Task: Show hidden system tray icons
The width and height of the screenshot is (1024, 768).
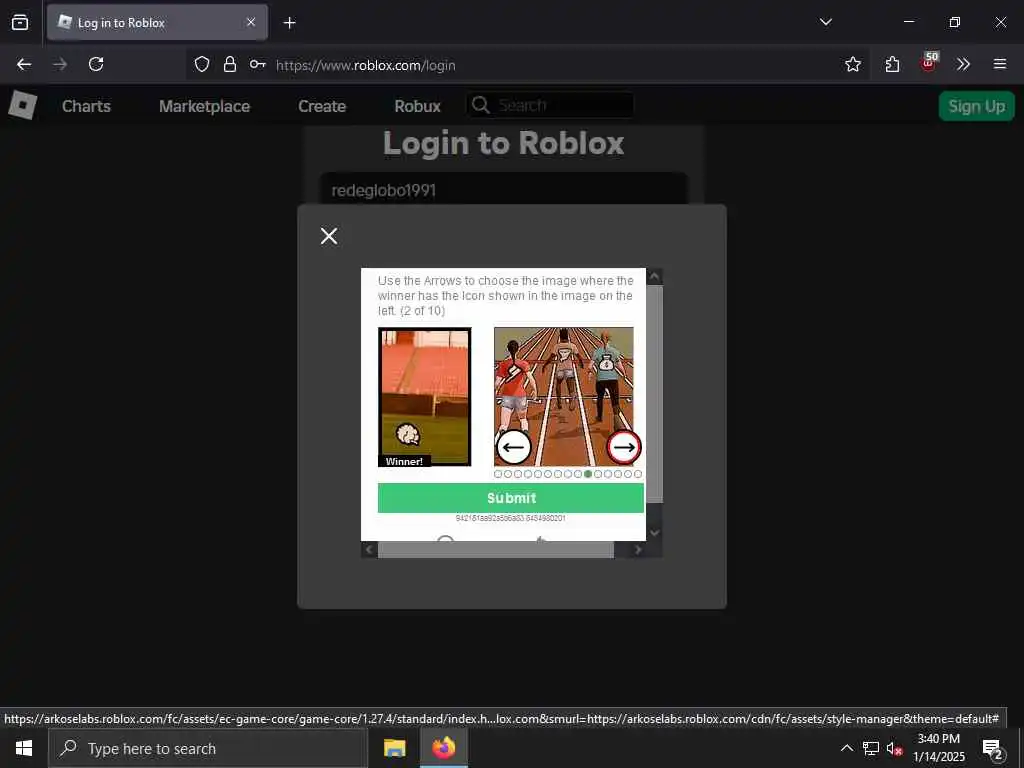Action: point(846,748)
